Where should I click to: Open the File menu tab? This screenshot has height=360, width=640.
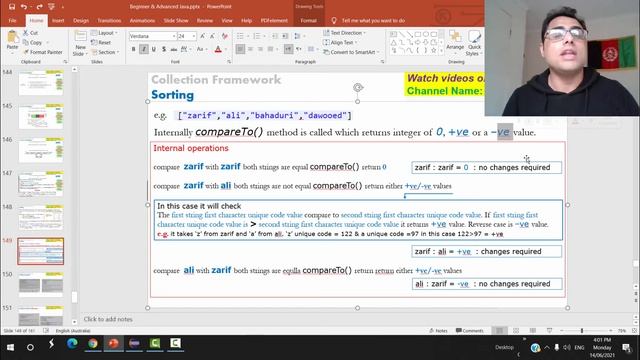click(12, 20)
